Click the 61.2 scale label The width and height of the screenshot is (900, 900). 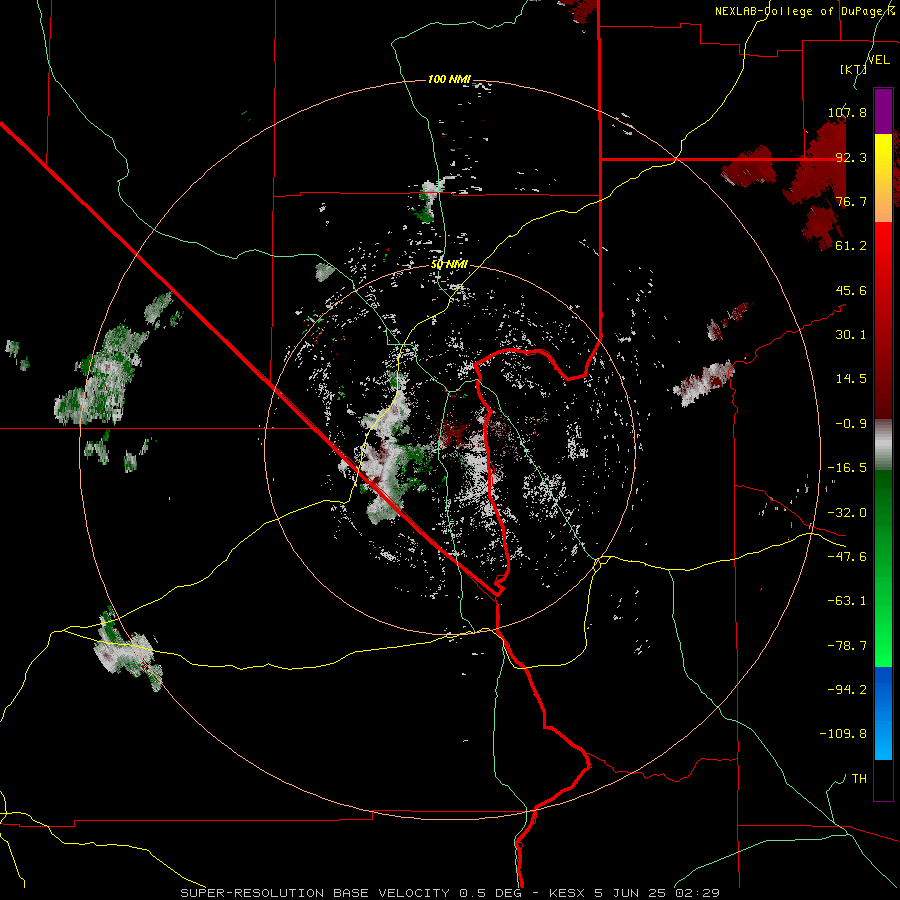851,246
